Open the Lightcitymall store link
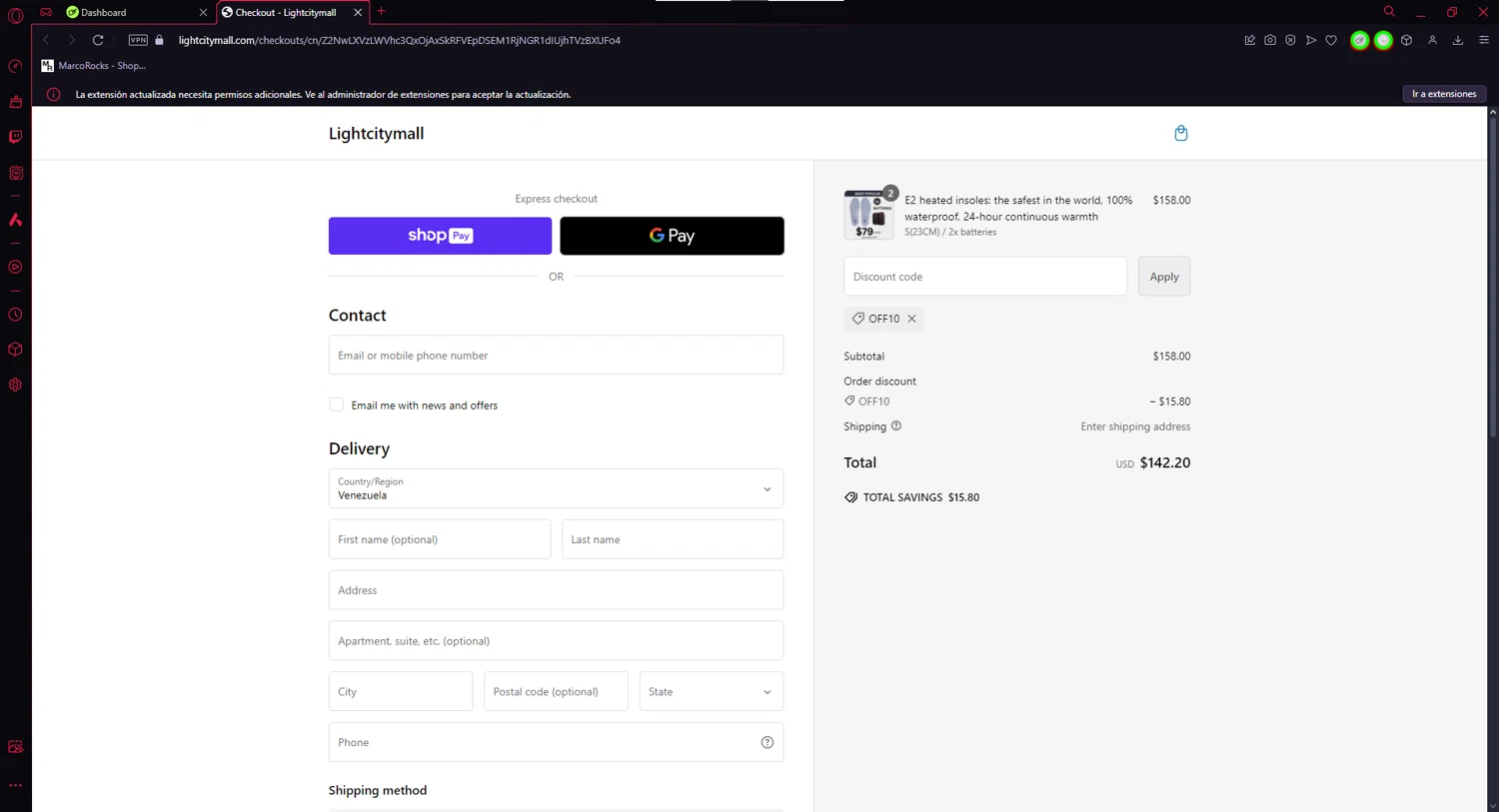 (376, 134)
